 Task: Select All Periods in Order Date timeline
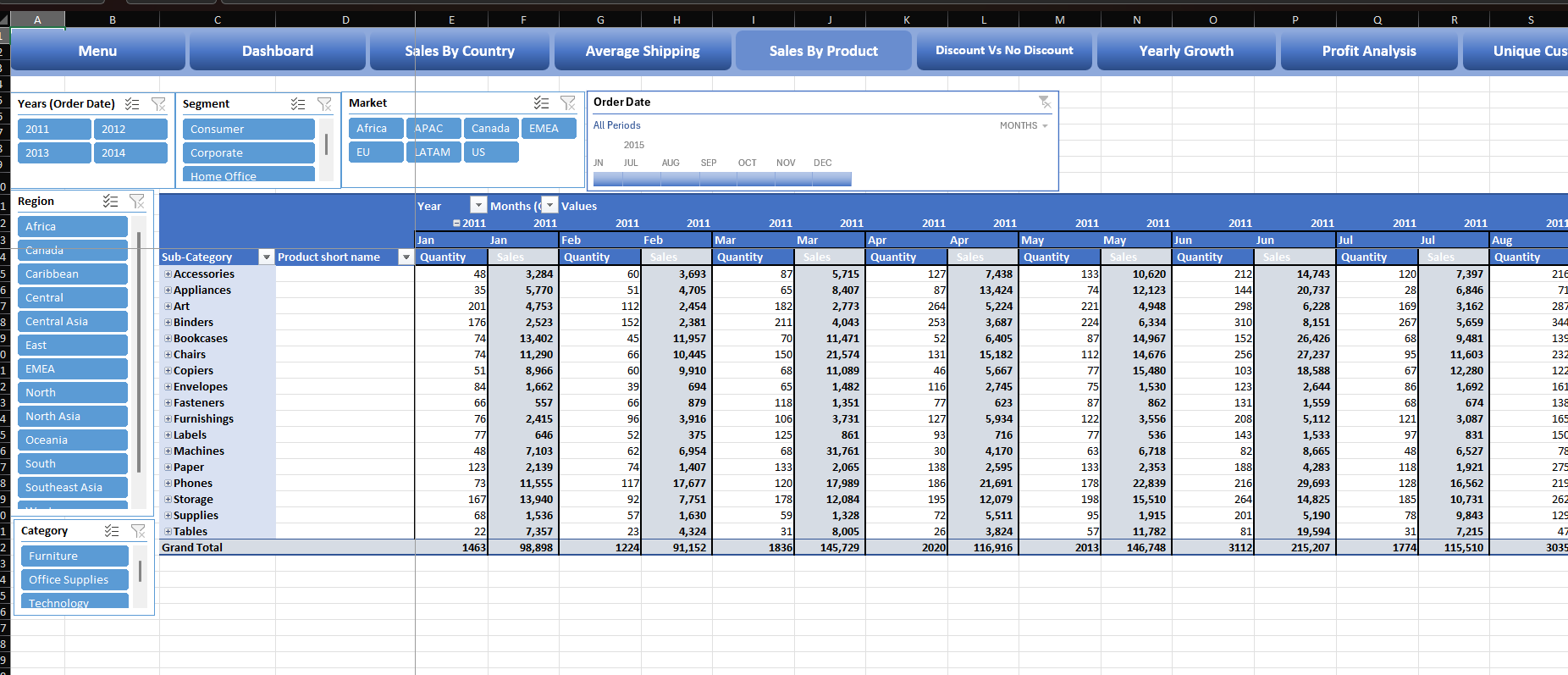(616, 125)
